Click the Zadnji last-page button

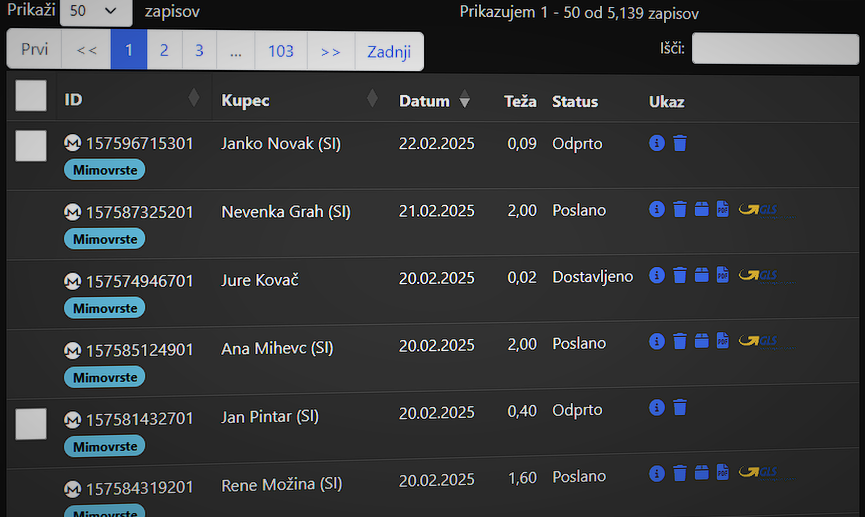tap(389, 51)
